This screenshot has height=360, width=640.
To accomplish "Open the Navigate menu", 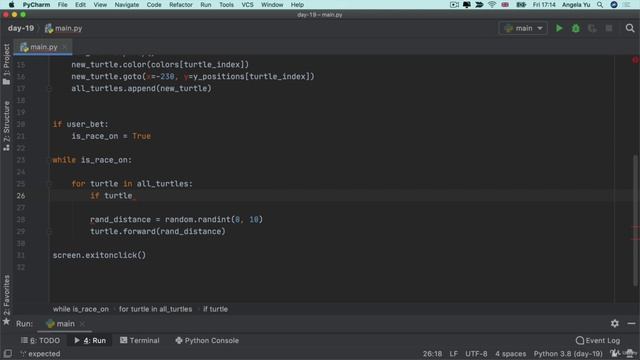I will click(x=127, y=5).
